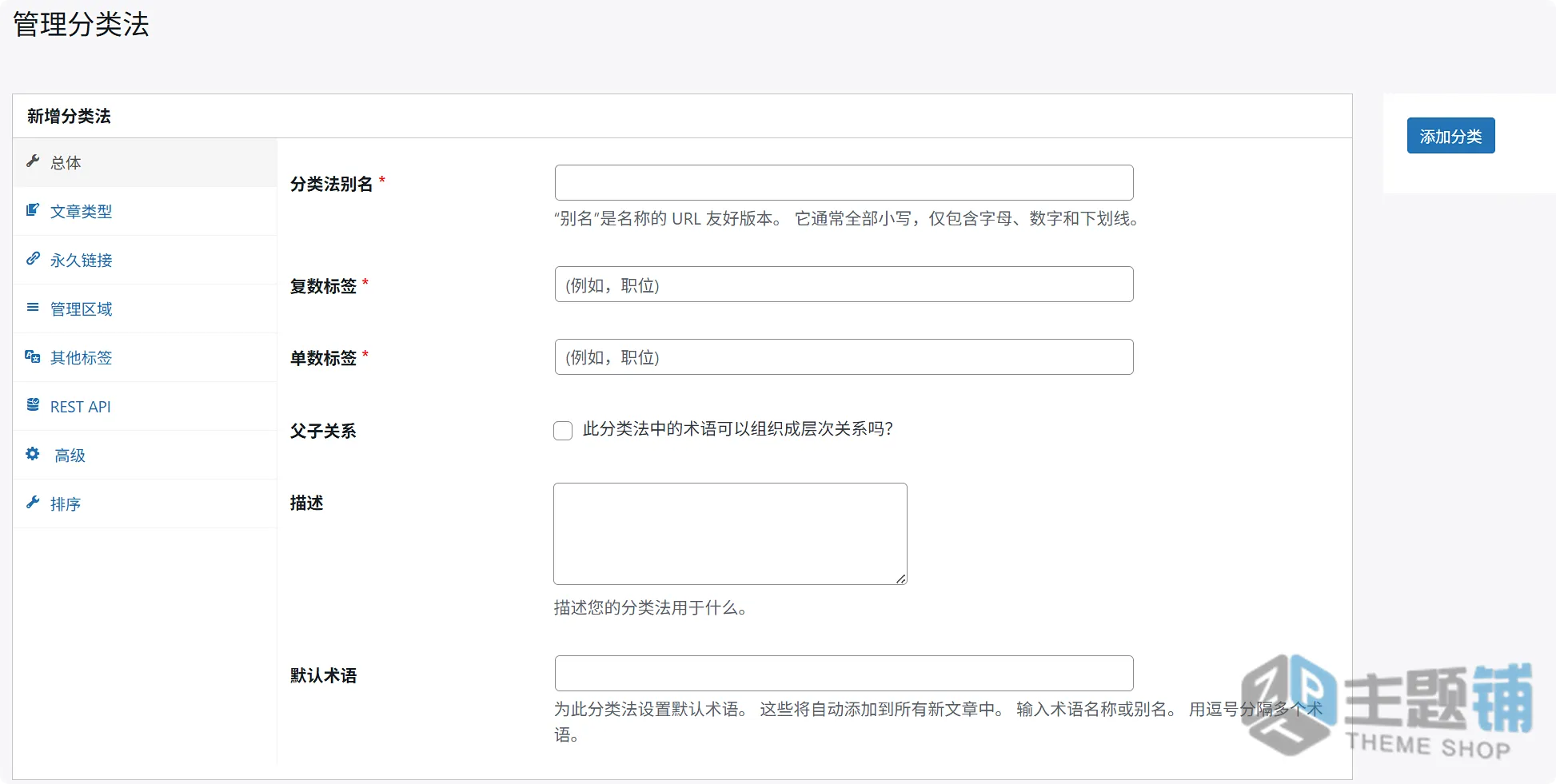Click the 管理分类法 page title
1556x784 pixels.
coord(81,24)
